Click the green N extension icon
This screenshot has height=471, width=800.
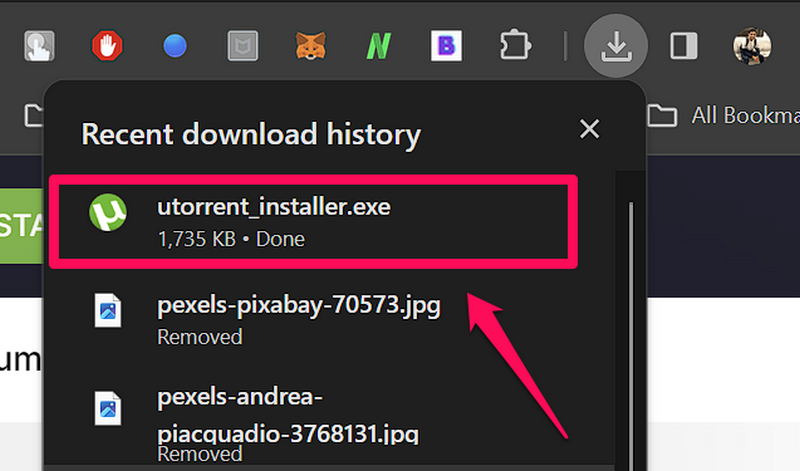tap(379, 46)
